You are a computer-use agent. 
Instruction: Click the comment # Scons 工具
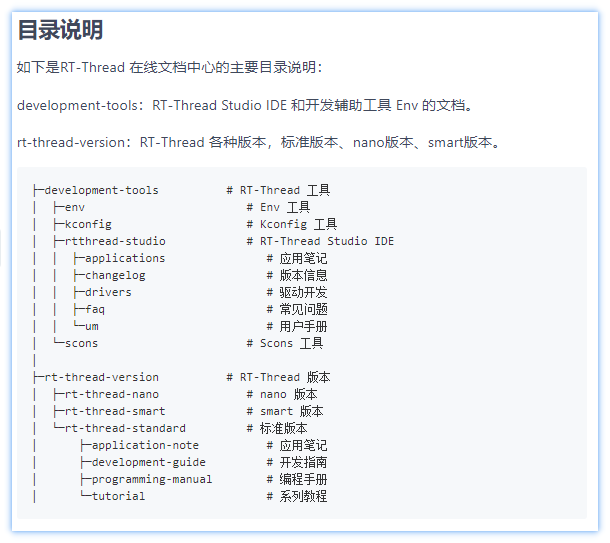[x=285, y=343]
